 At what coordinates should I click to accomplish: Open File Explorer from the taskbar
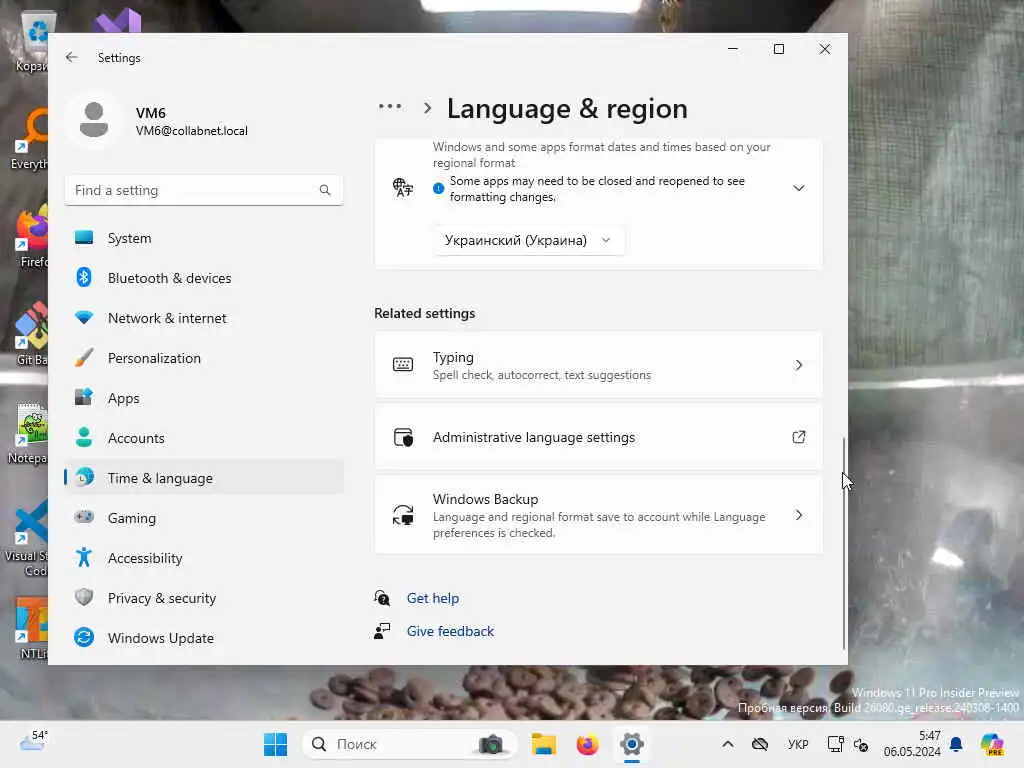click(543, 744)
